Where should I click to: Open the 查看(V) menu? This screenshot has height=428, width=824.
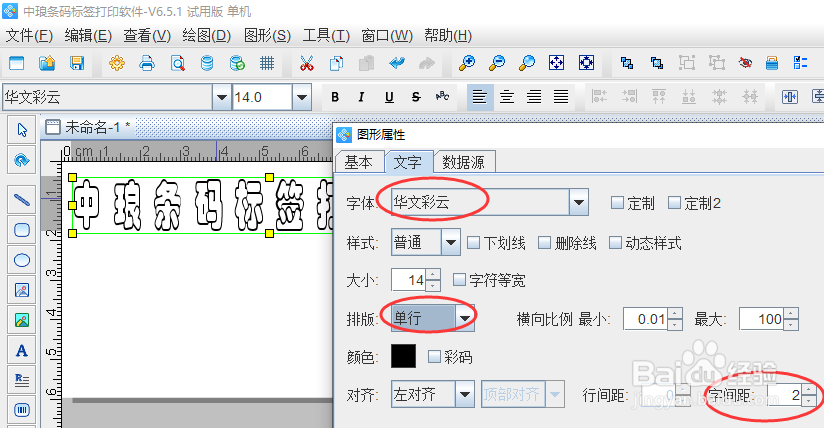147,36
